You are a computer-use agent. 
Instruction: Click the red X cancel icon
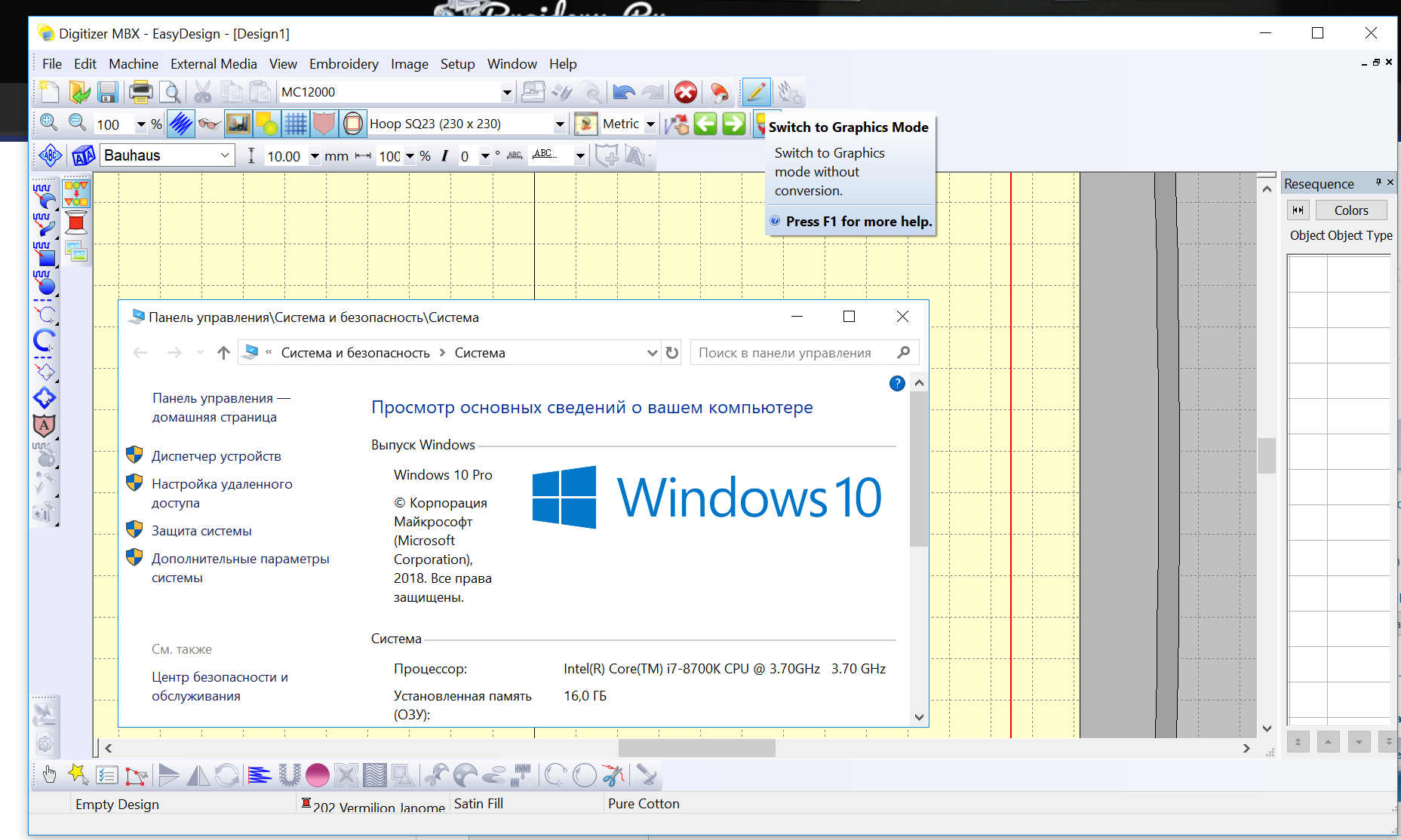click(x=685, y=92)
